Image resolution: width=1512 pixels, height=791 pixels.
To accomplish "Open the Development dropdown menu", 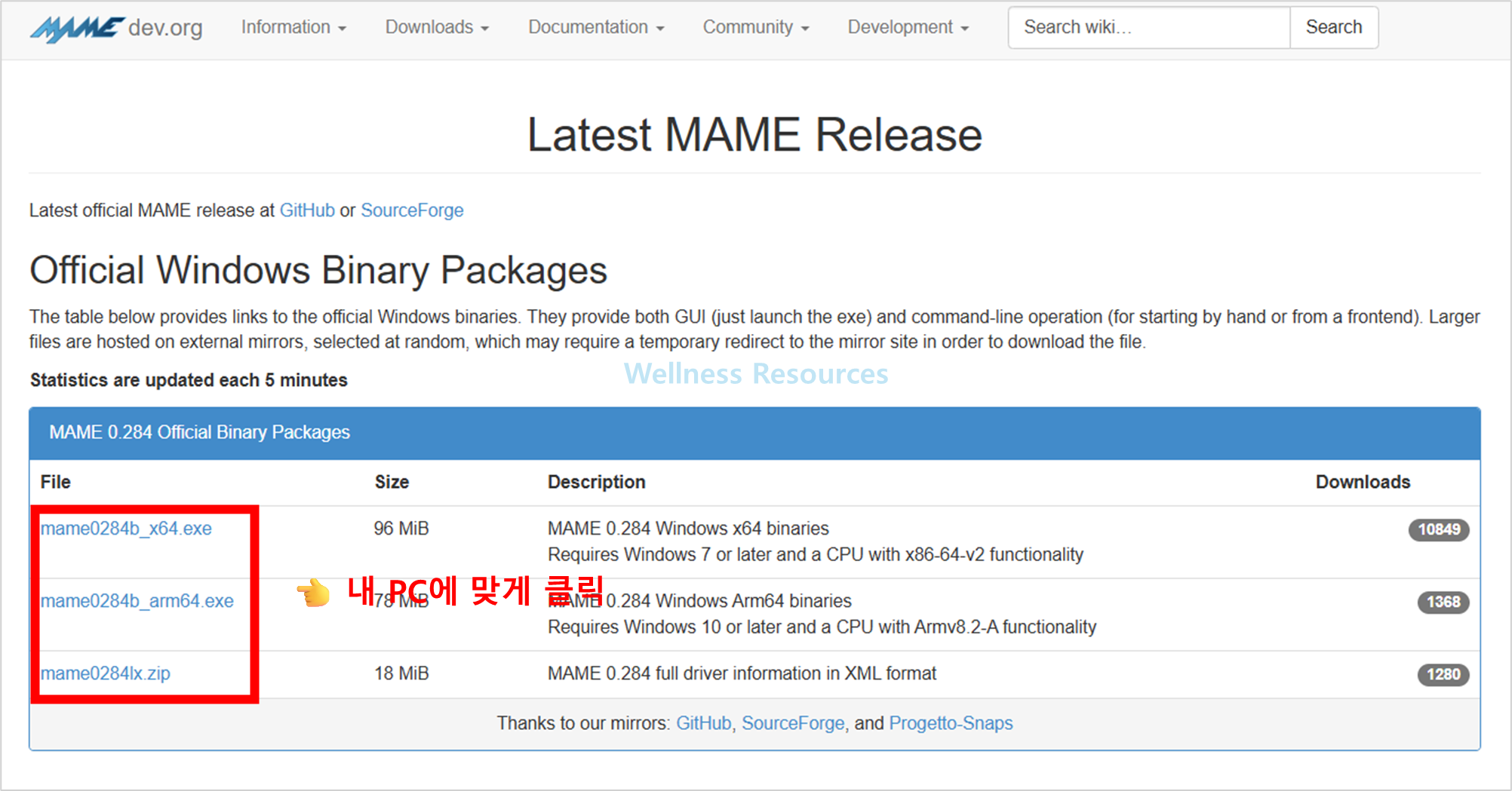I will pyautogui.click(x=908, y=27).
